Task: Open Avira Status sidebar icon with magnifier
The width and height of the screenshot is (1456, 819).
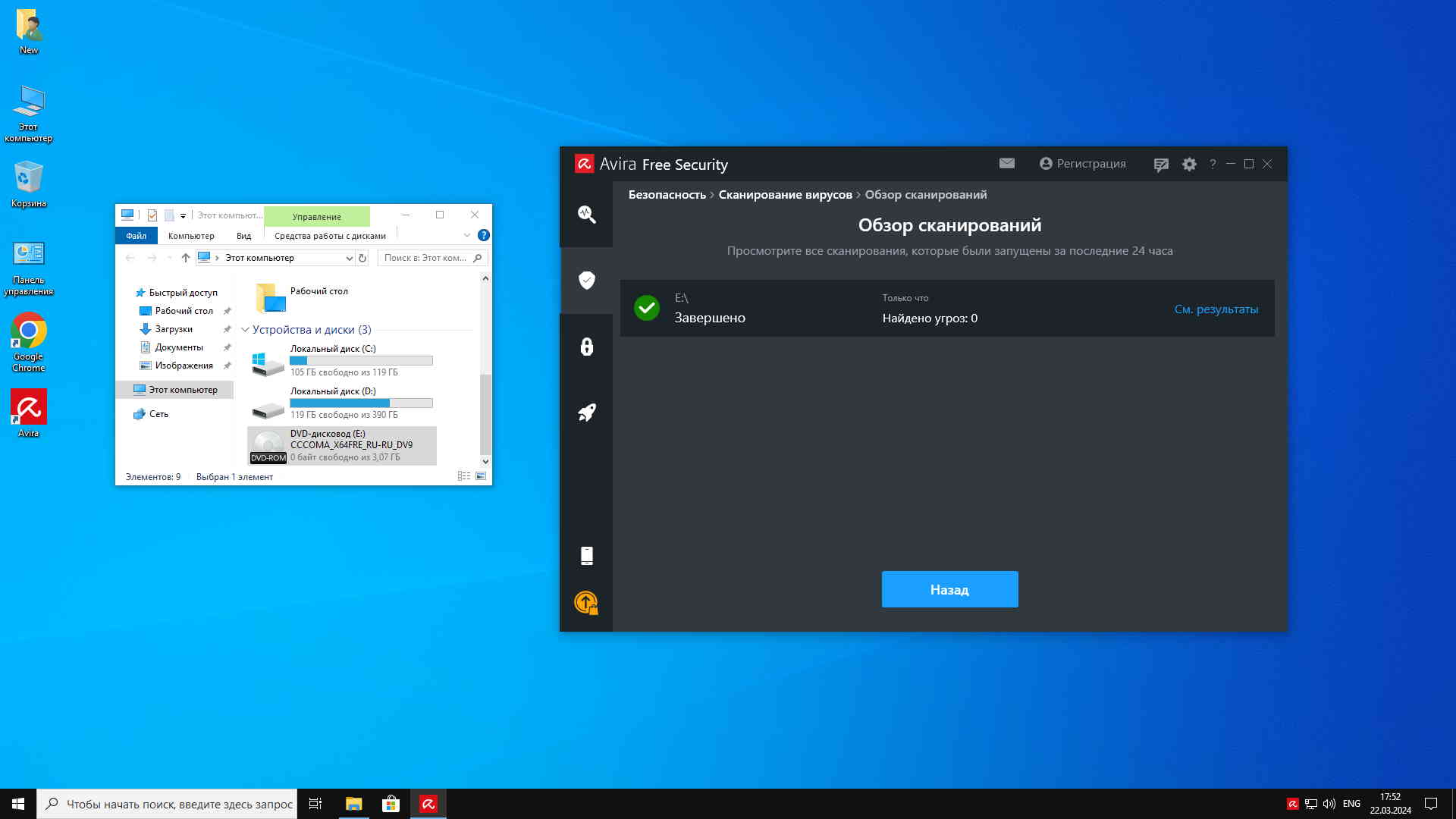Action: 586,215
